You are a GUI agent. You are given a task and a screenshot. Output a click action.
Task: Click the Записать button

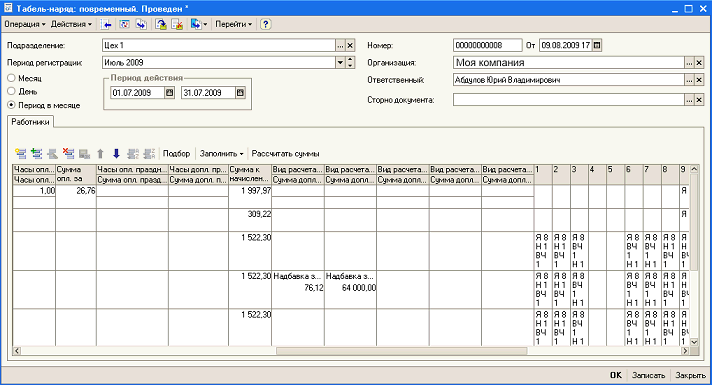point(648,375)
